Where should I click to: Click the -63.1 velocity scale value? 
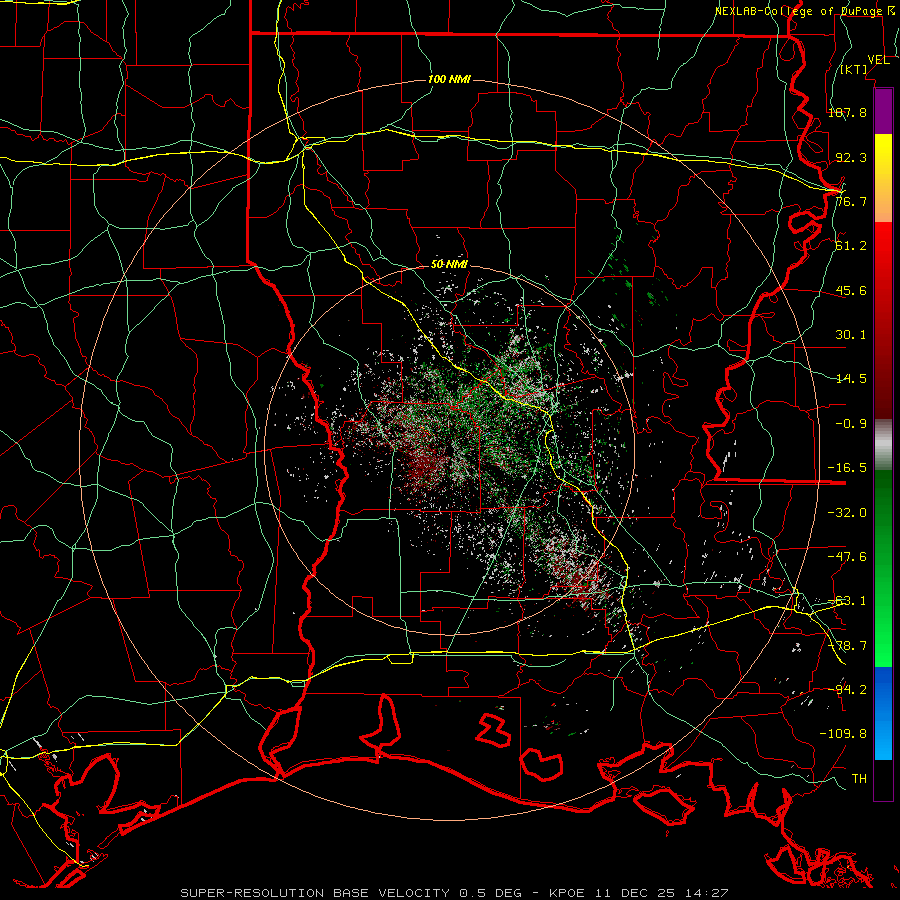click(847, 600)
